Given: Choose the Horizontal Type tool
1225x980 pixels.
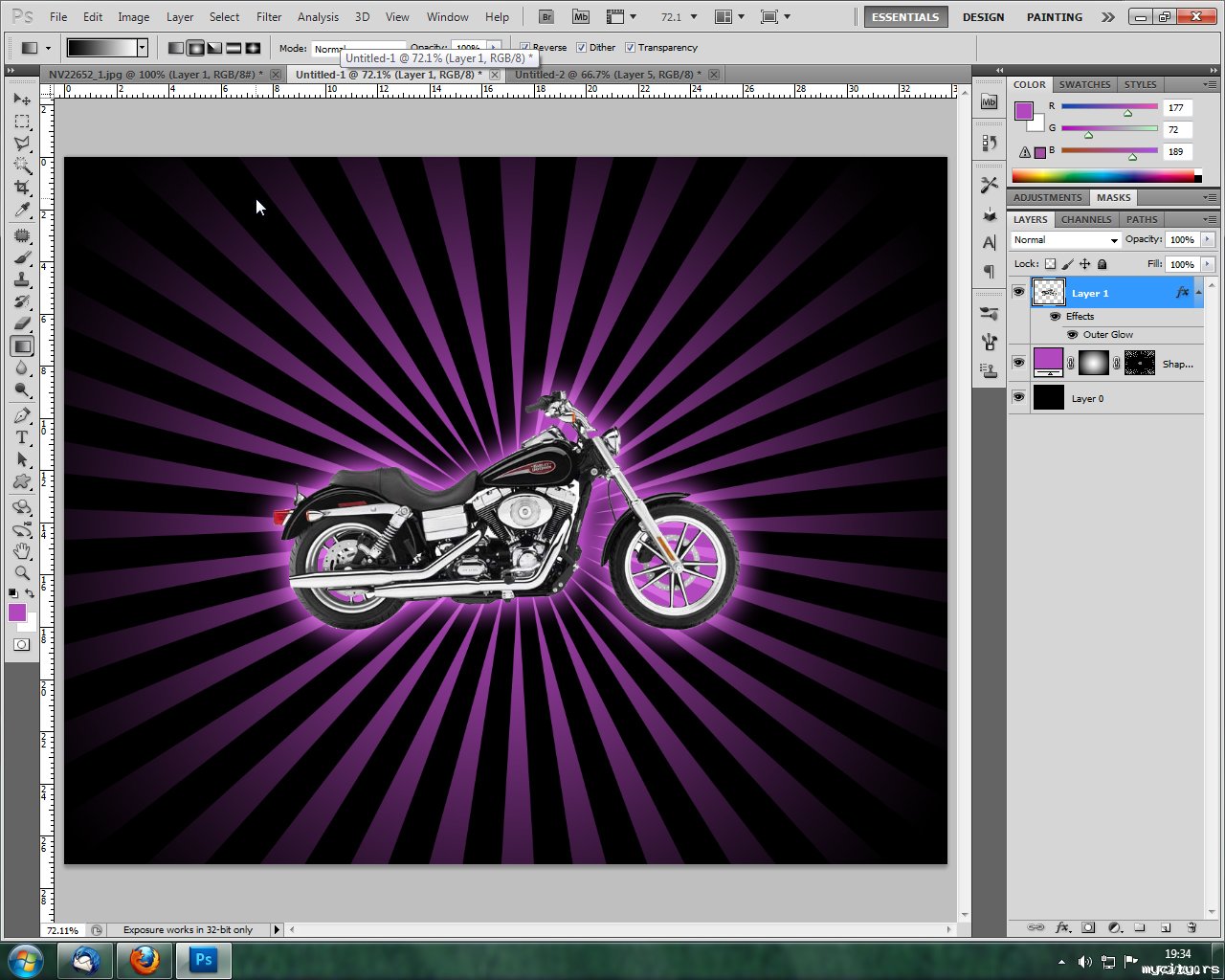Looking at the screenshot, I should (21, 437).
